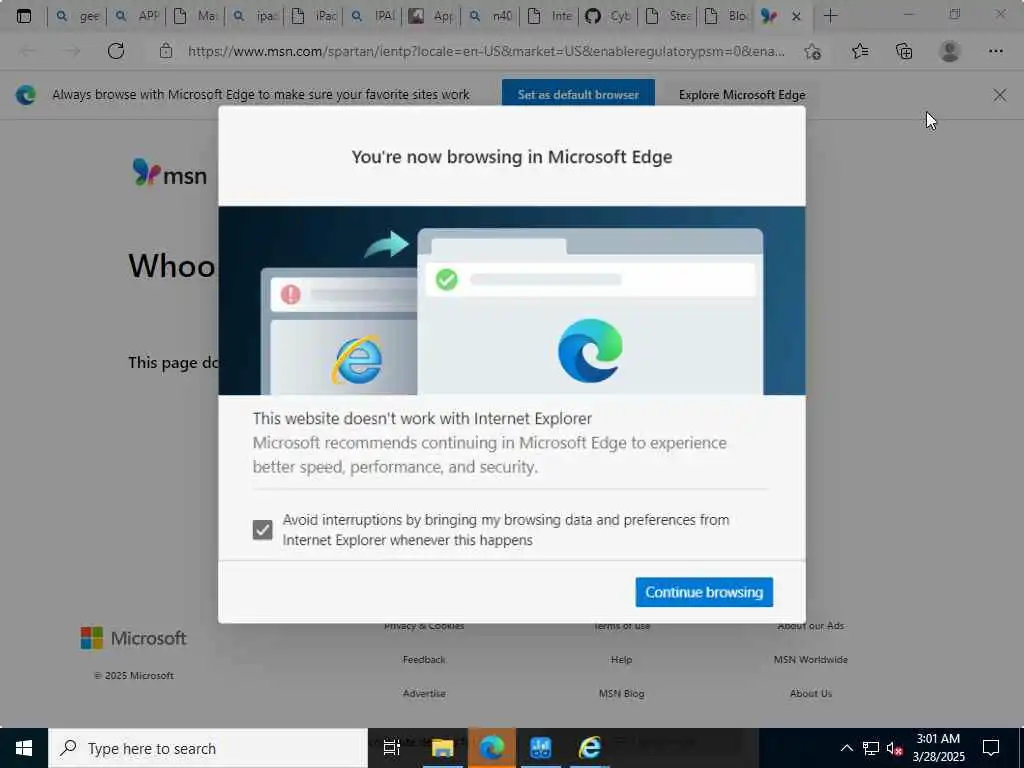
Task: Refresh the current page
Action: point(116,51)
